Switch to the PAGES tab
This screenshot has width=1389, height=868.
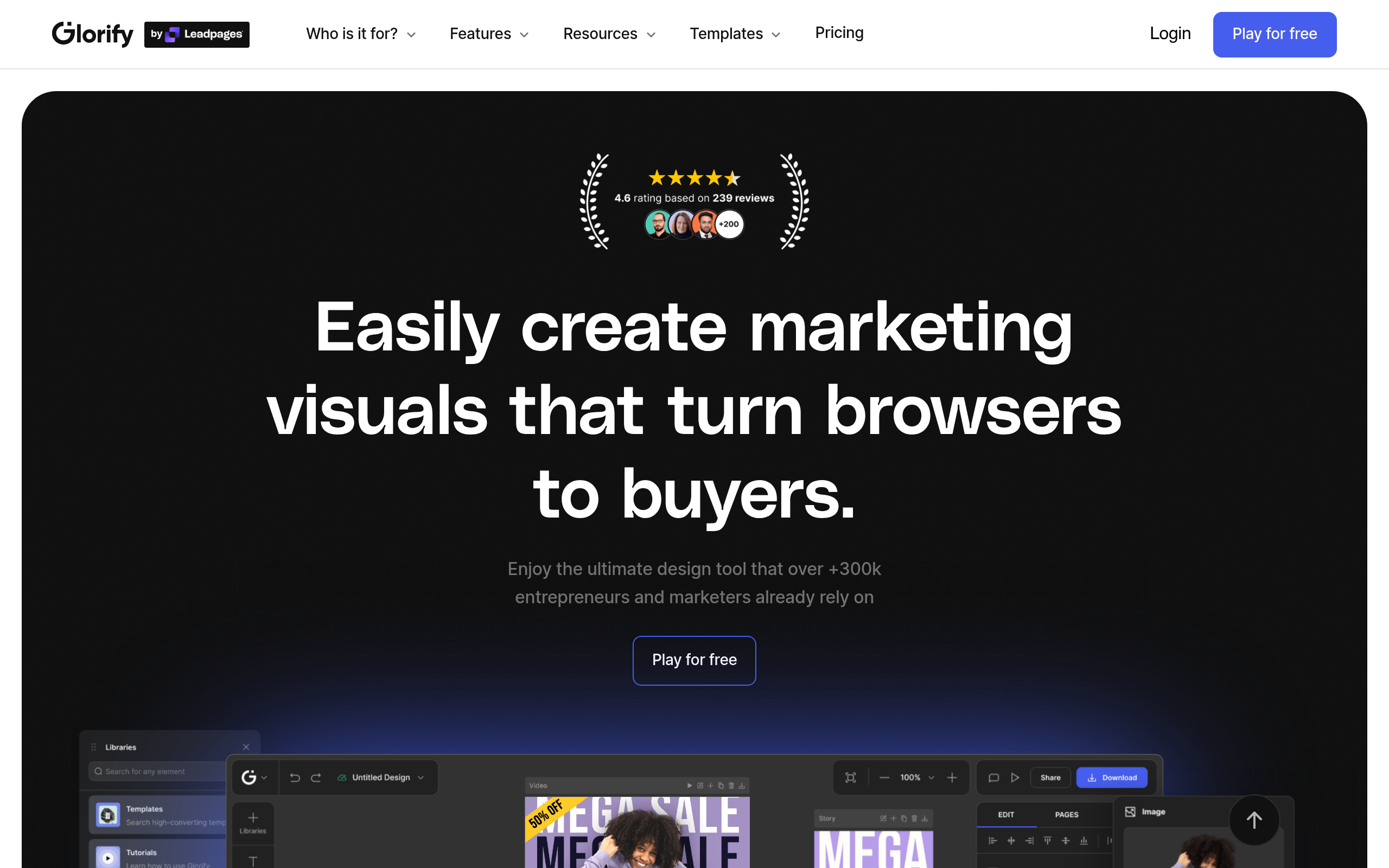pyautogui.click(x=1066, y=815)
